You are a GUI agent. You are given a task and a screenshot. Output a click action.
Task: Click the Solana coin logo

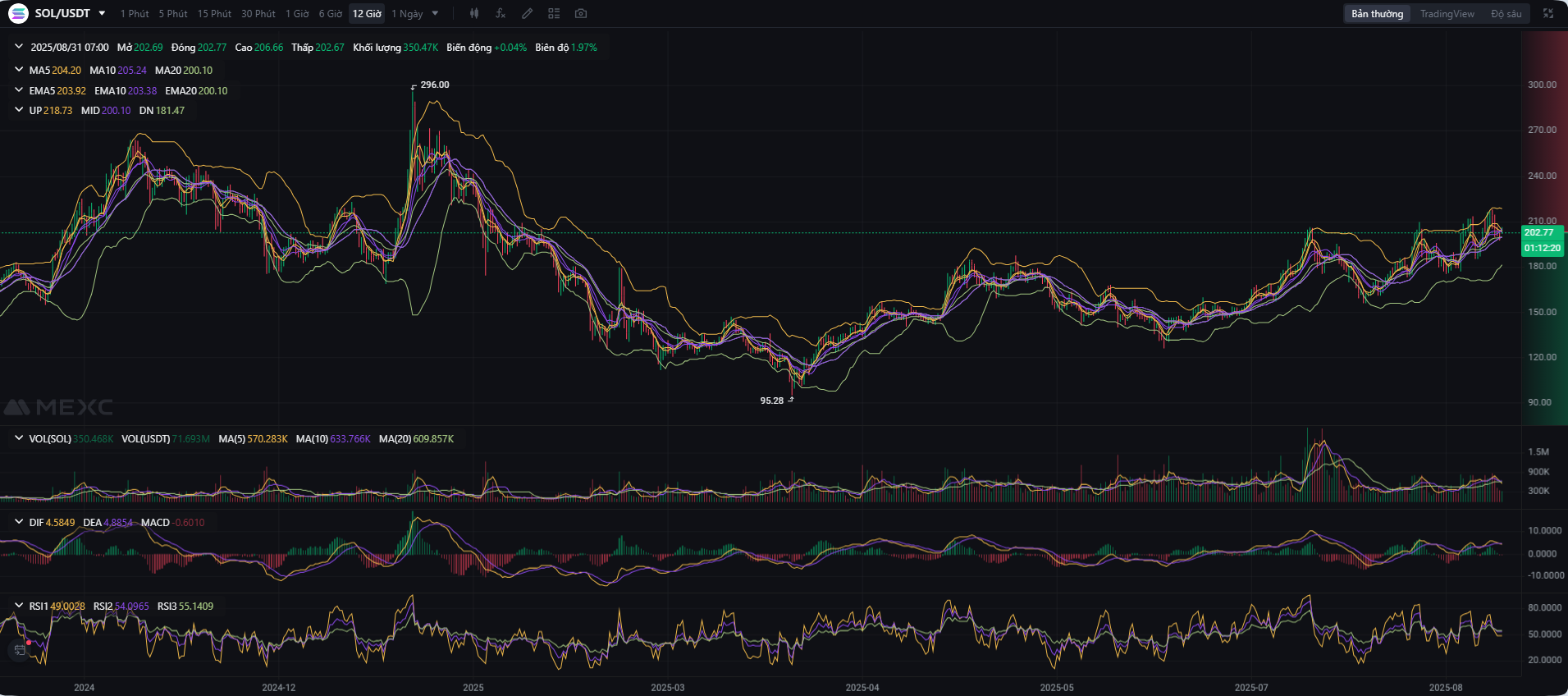[18, 13]
